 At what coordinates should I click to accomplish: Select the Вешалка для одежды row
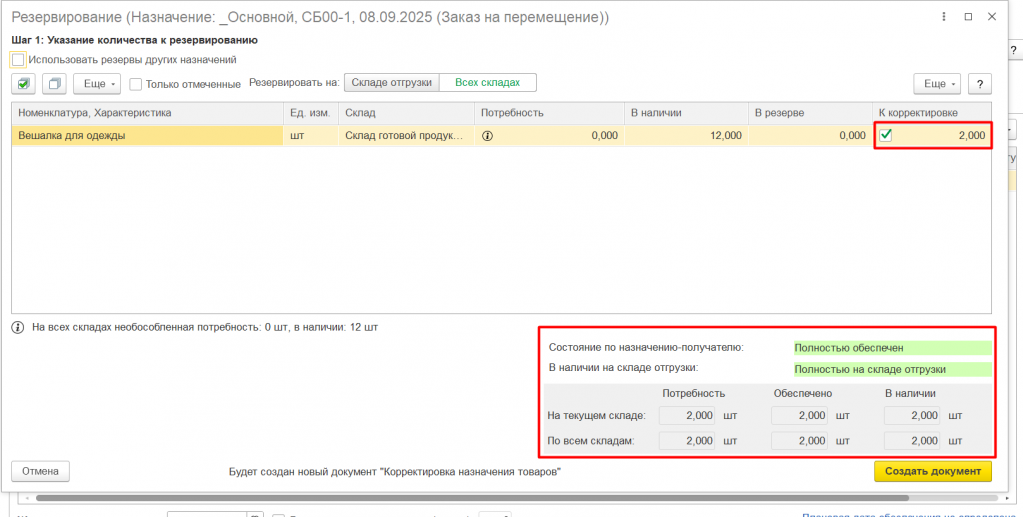click(502, 136)
